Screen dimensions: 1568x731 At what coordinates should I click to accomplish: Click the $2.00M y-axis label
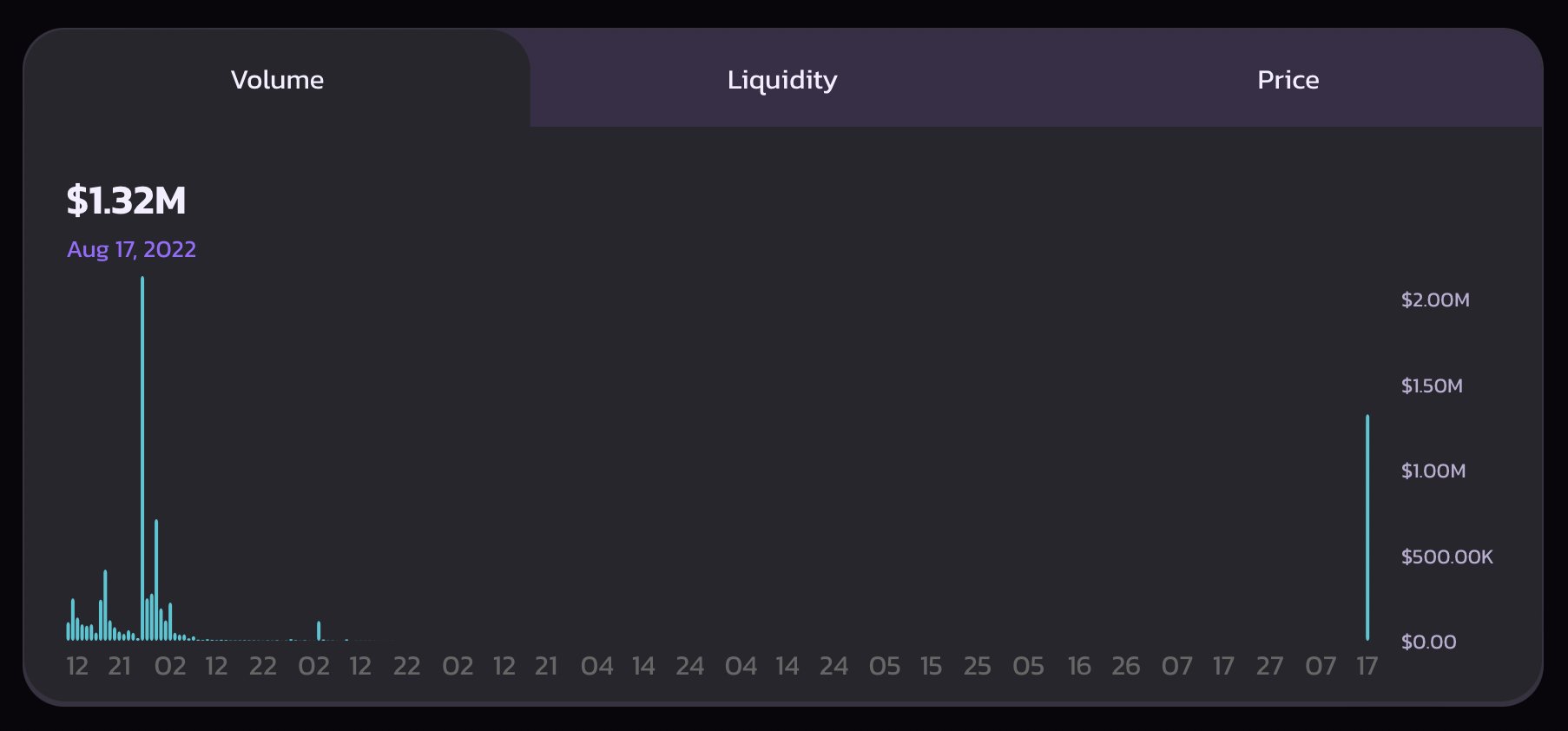[1435, 300]
